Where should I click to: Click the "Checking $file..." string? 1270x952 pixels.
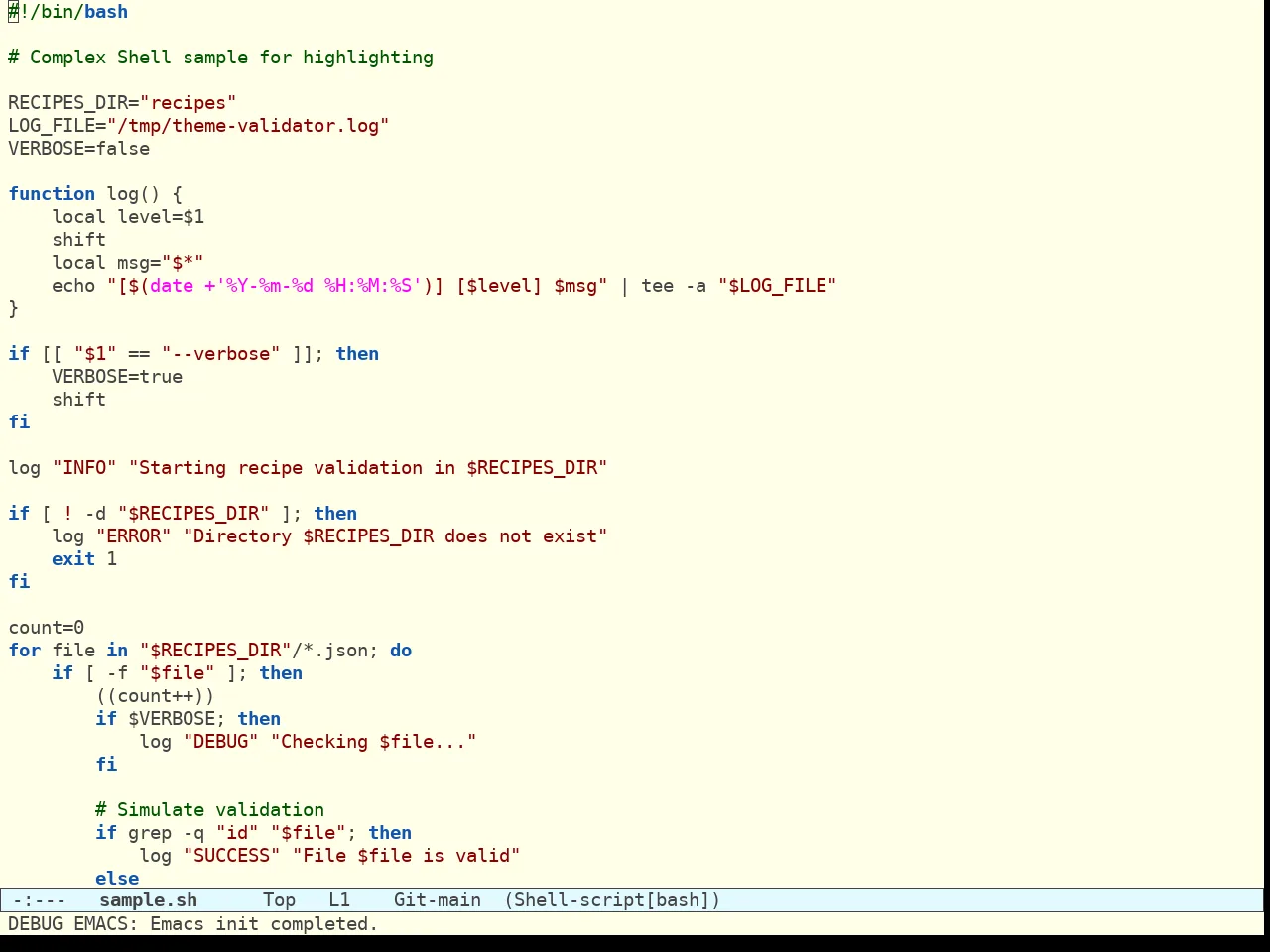pos(374,742)
